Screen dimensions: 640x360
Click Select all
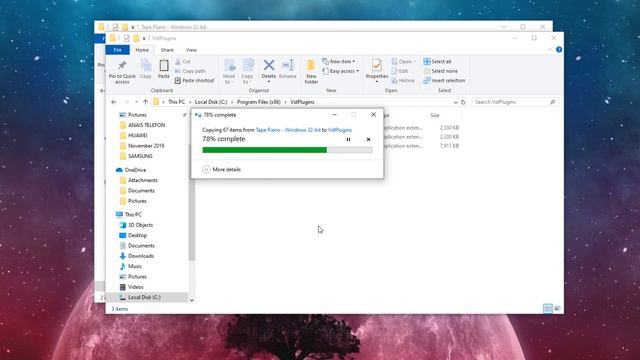coord(437,61)
